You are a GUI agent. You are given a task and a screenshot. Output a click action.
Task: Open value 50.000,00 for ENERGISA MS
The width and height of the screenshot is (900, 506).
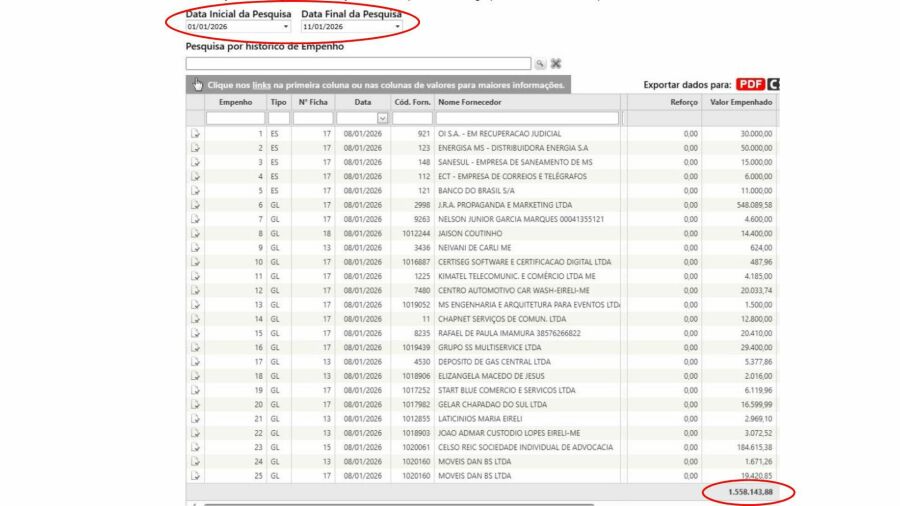[x=757, y=148]
